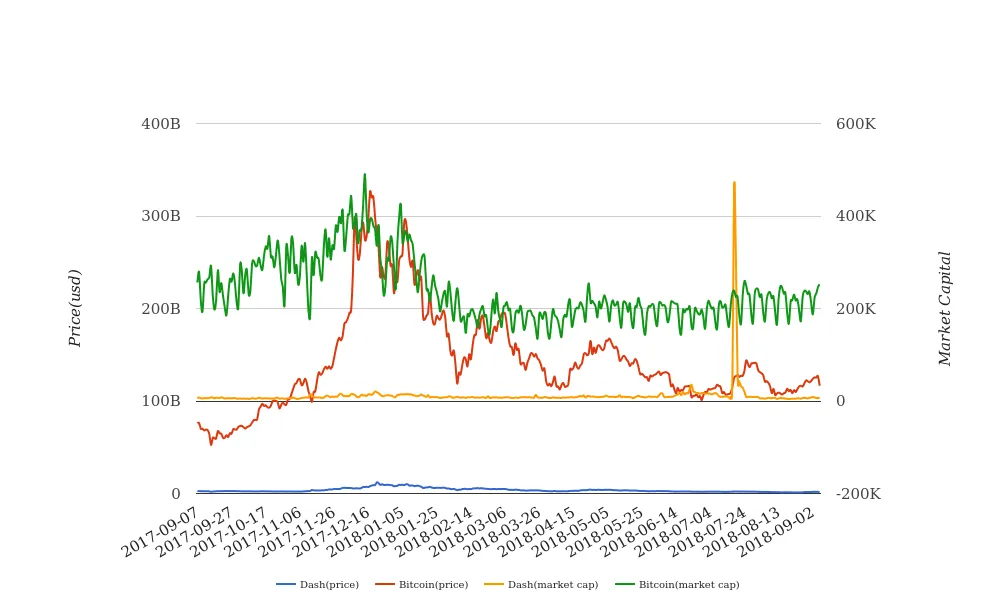Toggle the Dash(price) legend entry
The width and height of the screenshot is (1008, 616).
[318, 584]
